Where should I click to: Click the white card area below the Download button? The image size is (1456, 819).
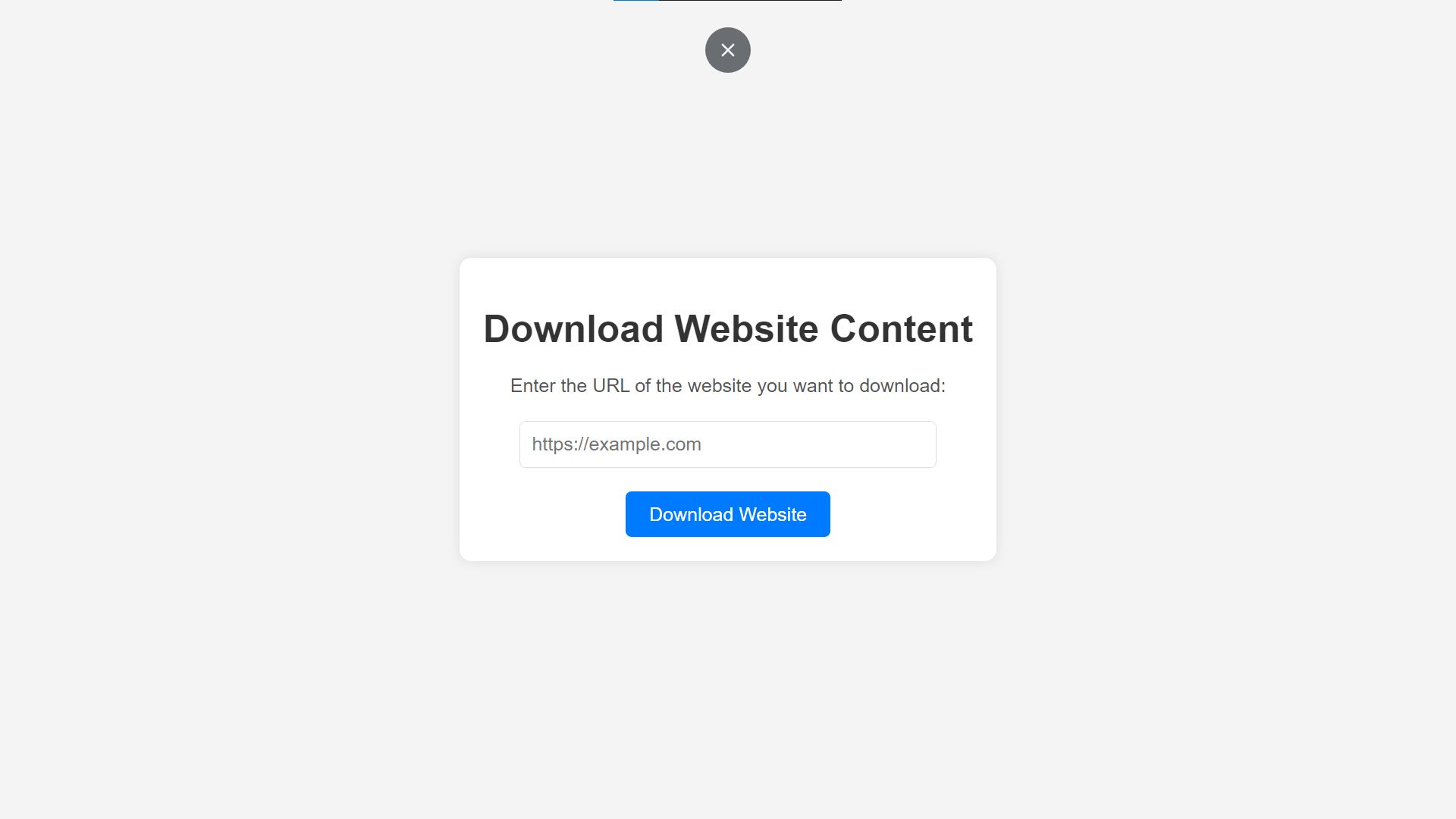tap(728, 549)
